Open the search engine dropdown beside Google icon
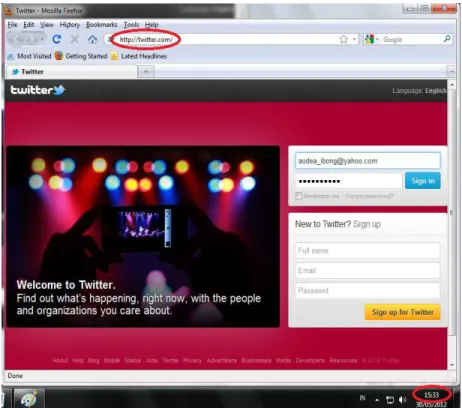The image size is (462, 408). tap(377, 39)
